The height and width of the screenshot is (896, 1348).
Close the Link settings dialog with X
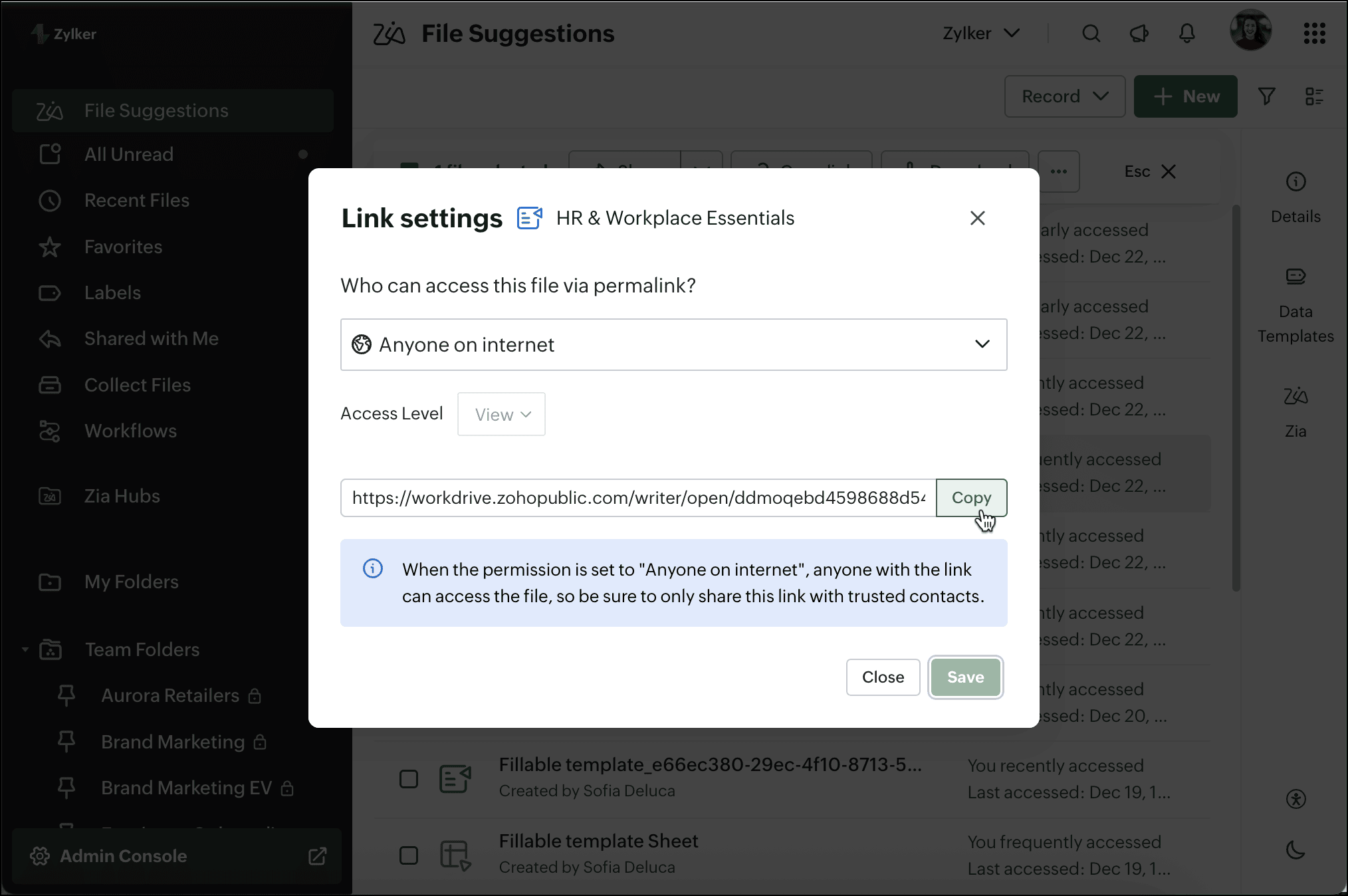pos(977,218)
